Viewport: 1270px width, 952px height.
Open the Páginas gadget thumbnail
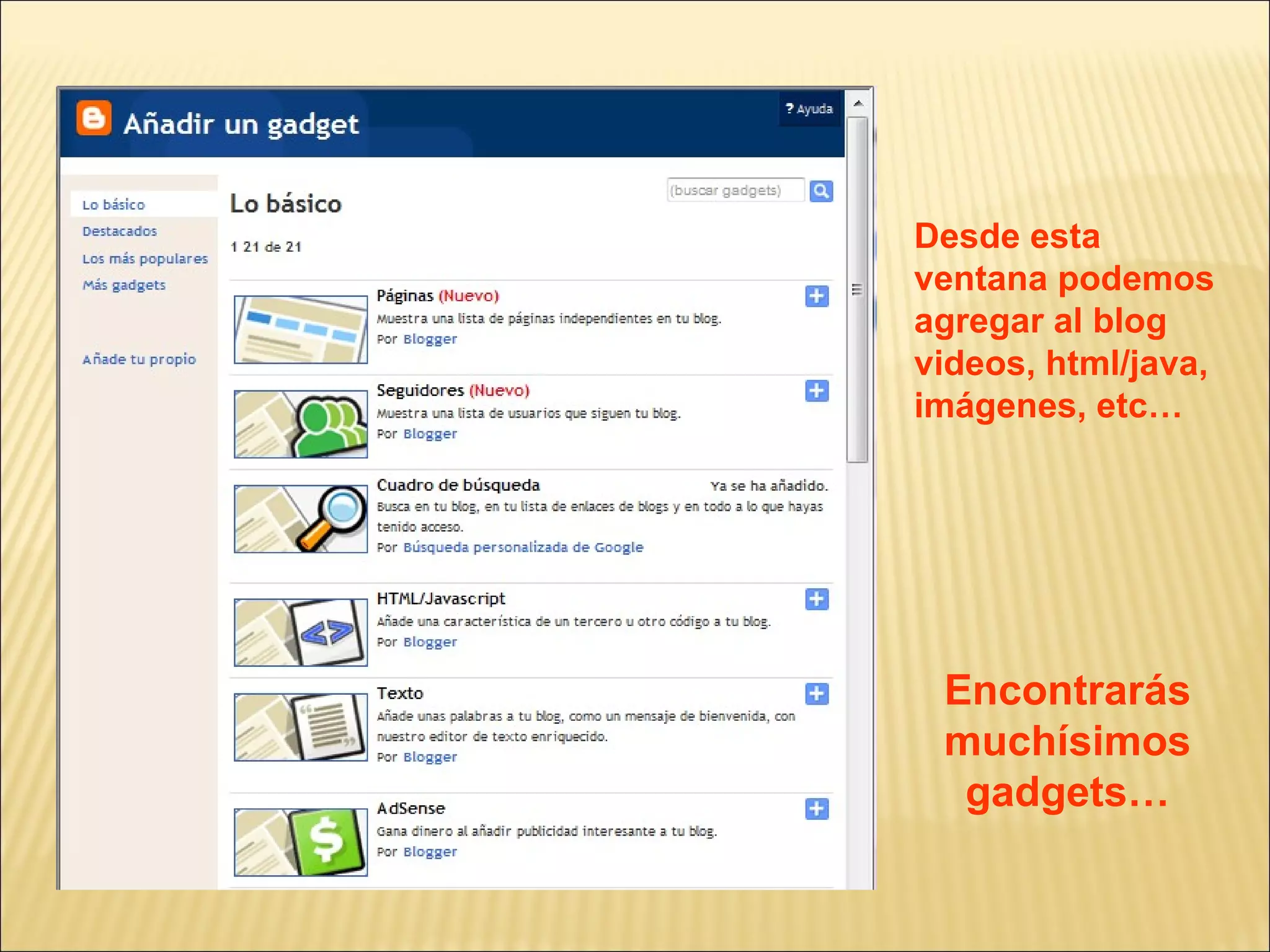(x=301, y=329)
